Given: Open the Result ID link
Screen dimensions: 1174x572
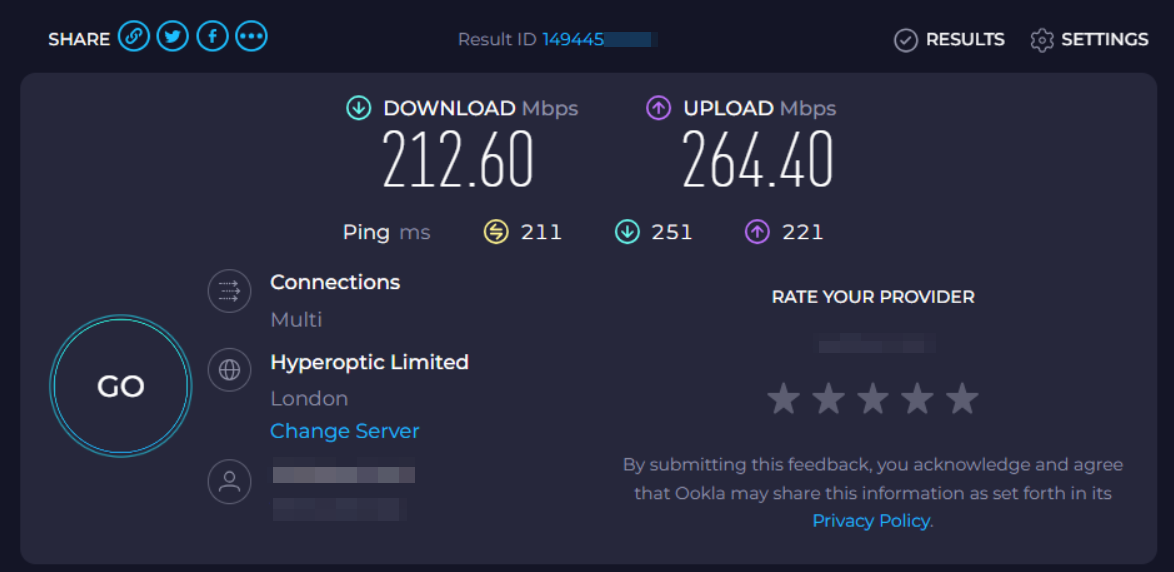Looking at the screenshot, I should 597,40.
